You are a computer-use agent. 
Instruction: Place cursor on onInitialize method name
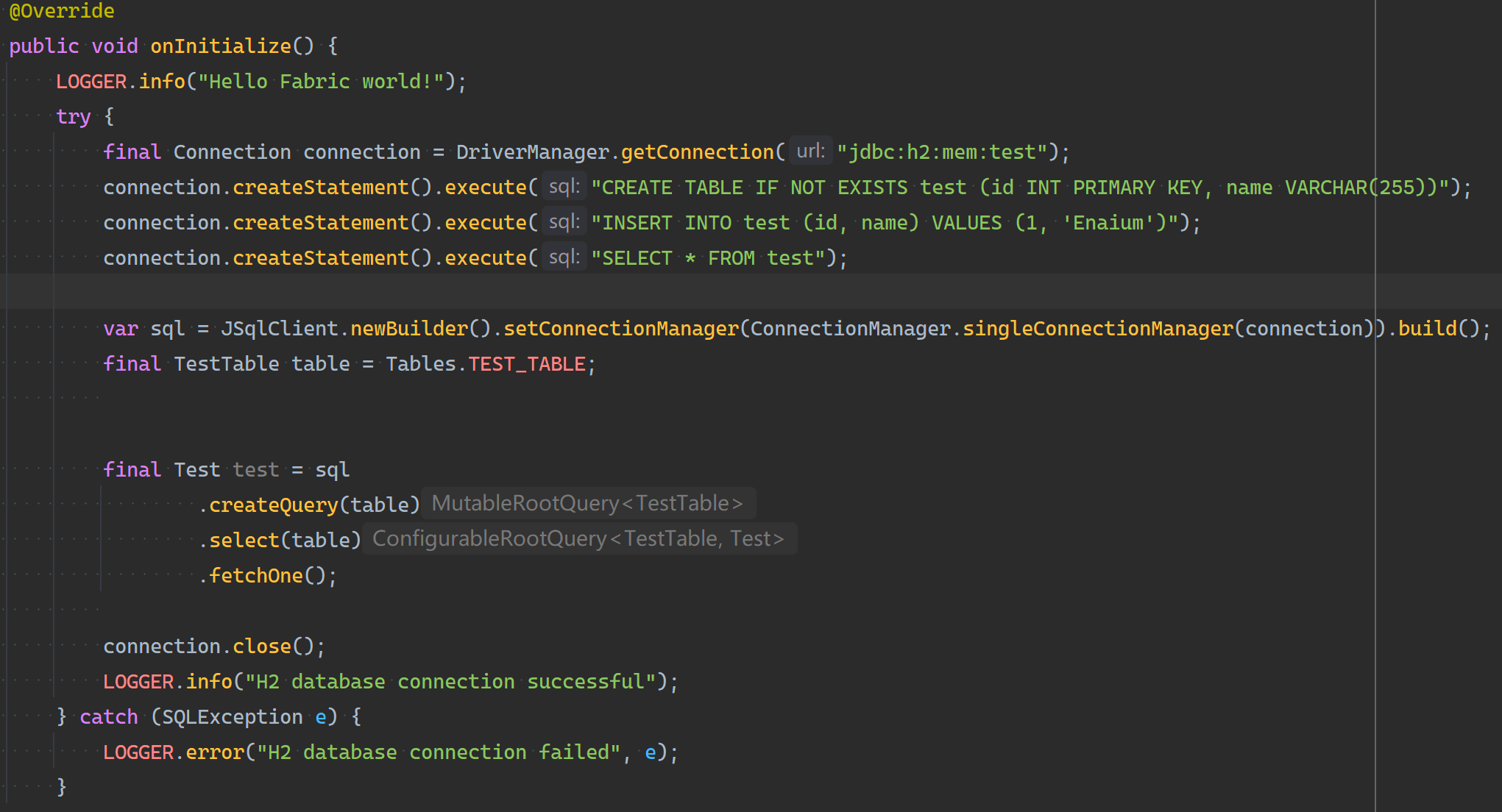tap(221, 46)
